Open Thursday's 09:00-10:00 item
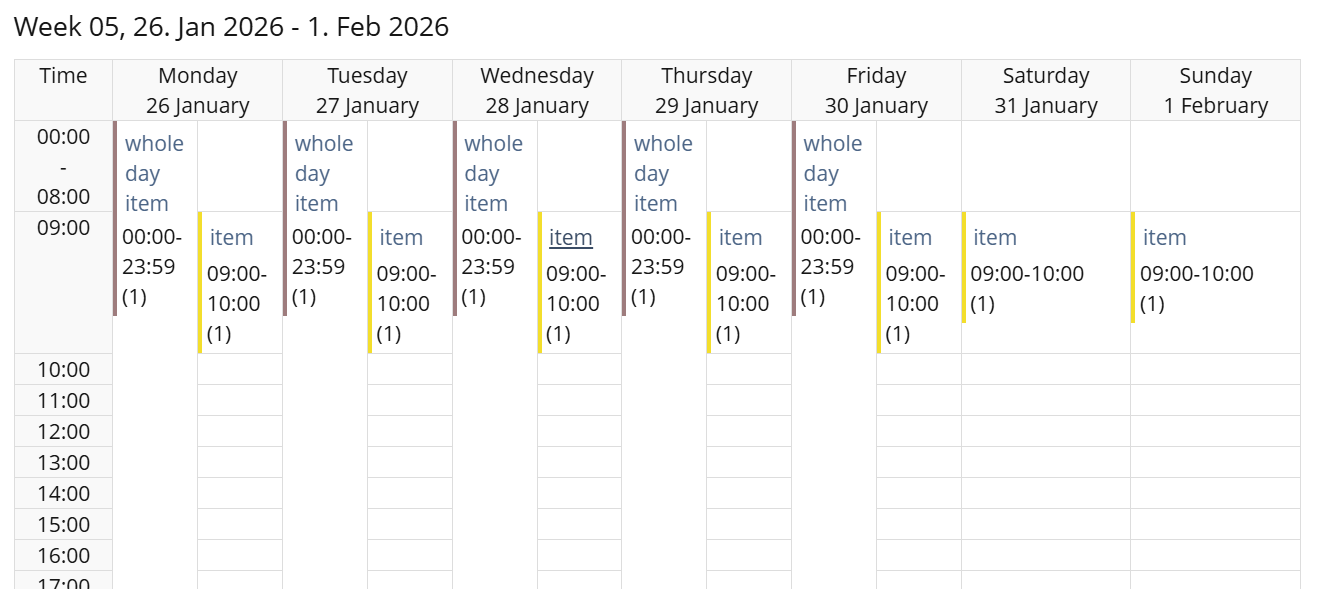 (x=740, y=238)
